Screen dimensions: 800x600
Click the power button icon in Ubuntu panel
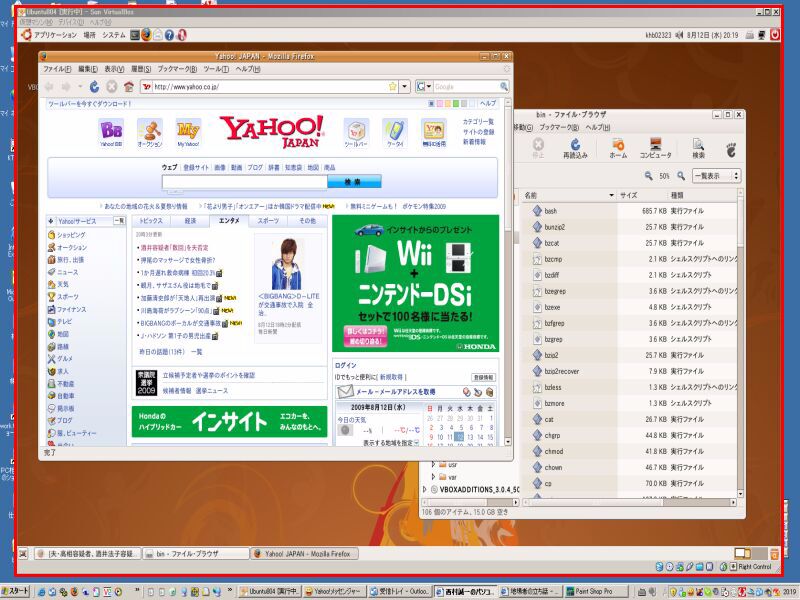coord(775,35)
